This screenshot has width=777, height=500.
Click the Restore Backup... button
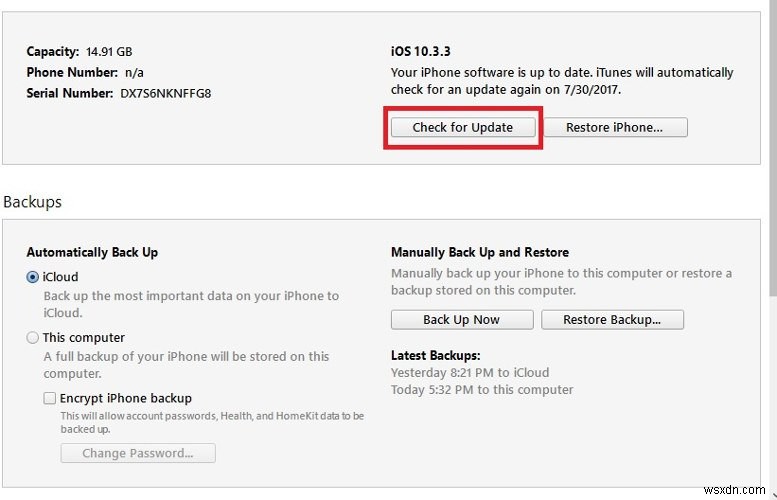coord(612,320)
